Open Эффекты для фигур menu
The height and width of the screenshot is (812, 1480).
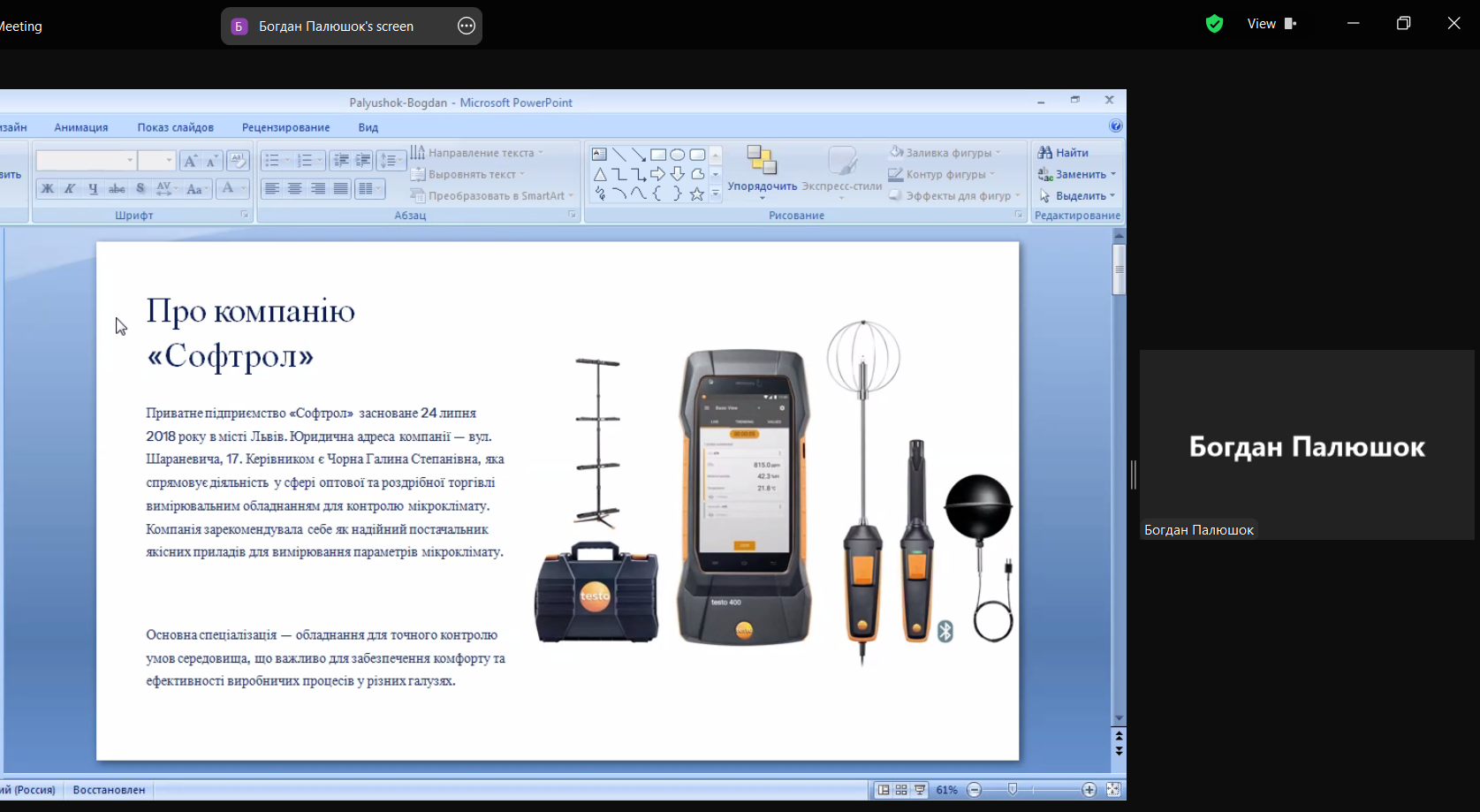point(954,195)
